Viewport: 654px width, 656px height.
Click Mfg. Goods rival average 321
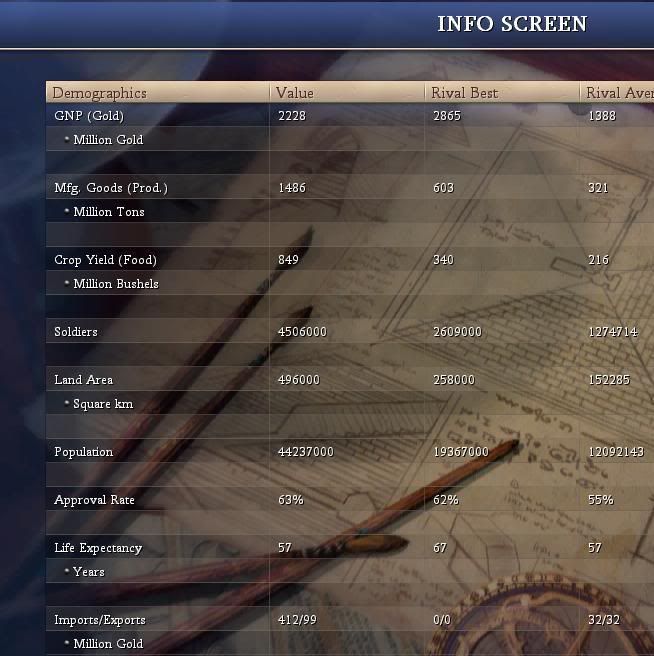(598, 188)
